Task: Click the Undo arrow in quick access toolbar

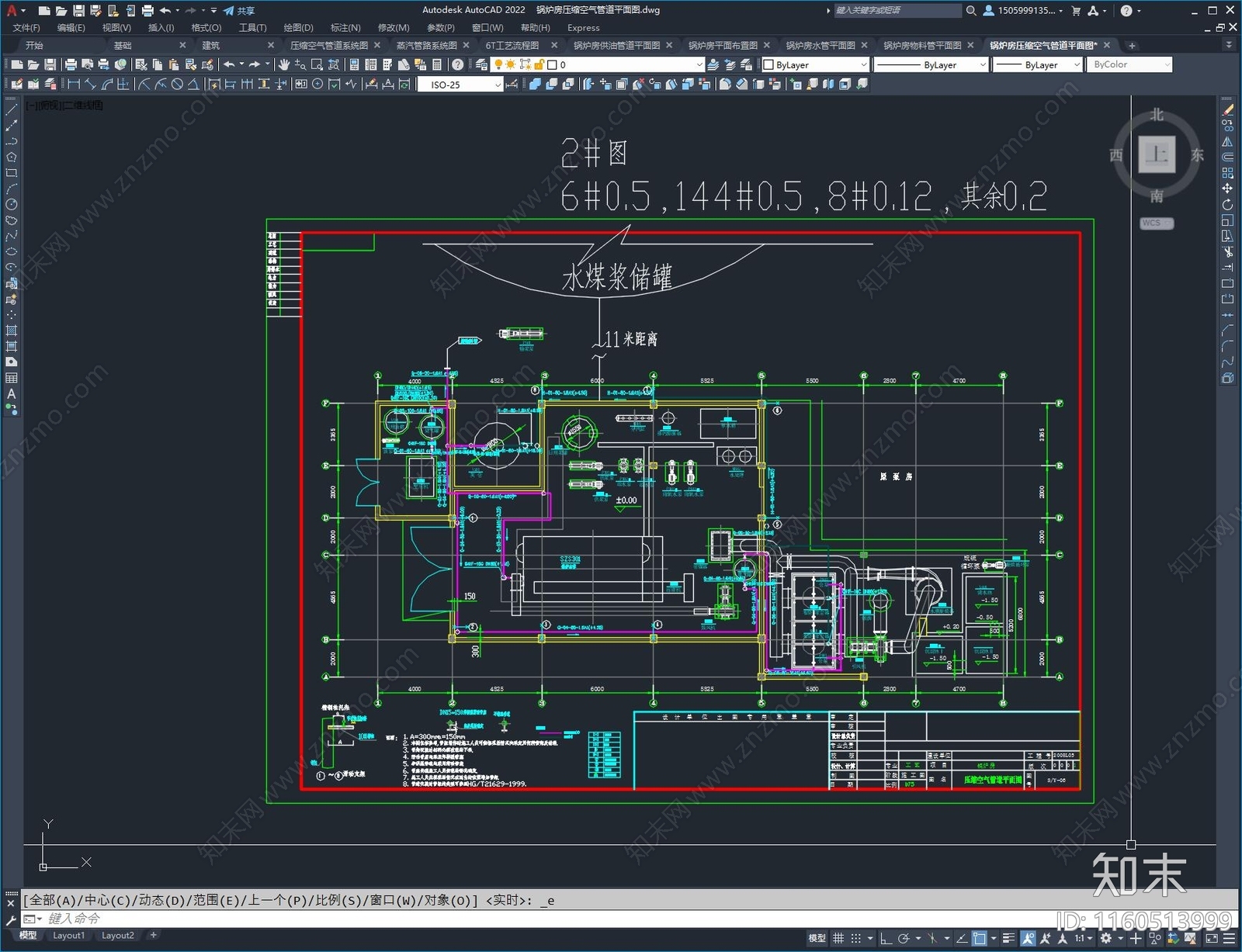Action: point(165,11)
